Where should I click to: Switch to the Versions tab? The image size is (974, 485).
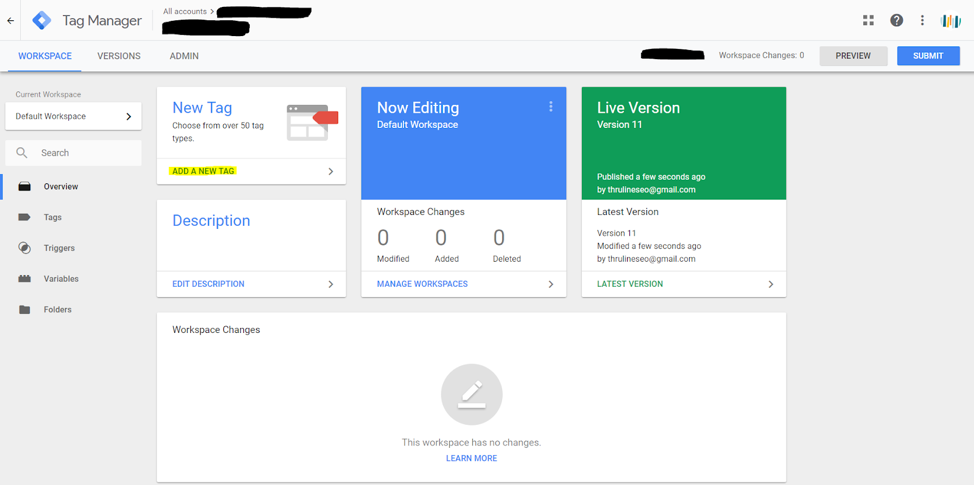pyautogui.click(x=119, y=56)
